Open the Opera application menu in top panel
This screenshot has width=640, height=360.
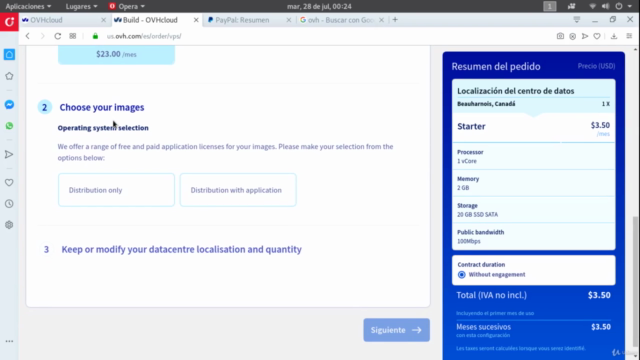pyautogui.click(x=127, y=6)
